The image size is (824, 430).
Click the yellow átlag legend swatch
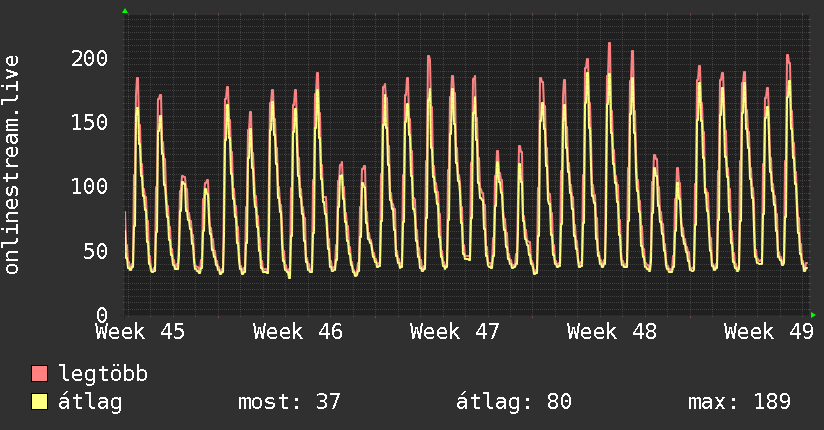(x=39, y=401)
